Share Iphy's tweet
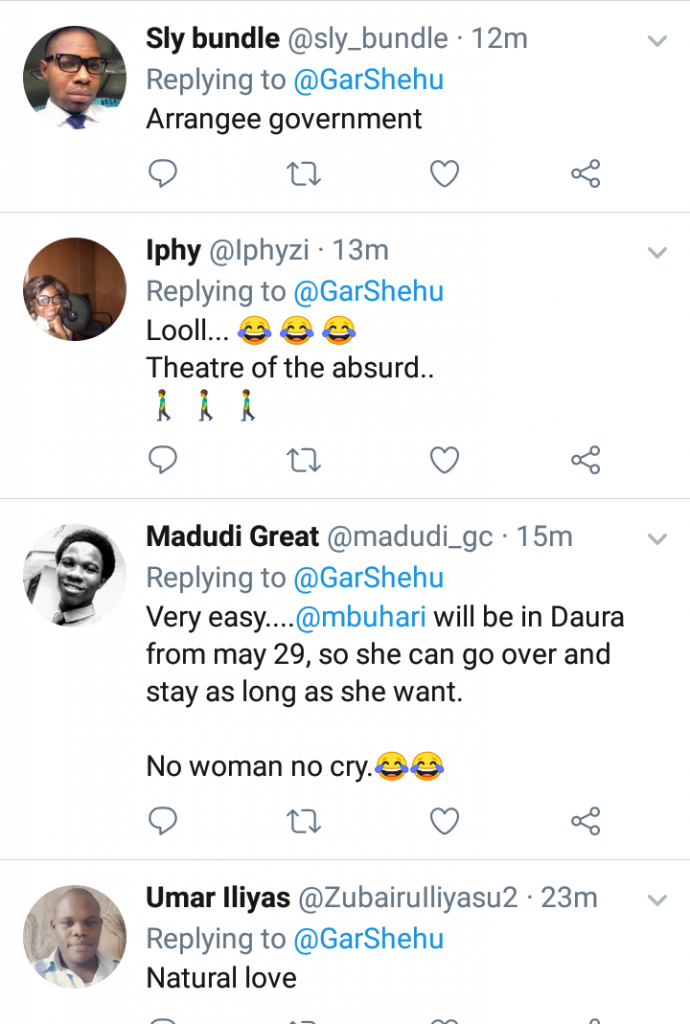Viewport: 690px width, 1024px height. click(585, 460)
